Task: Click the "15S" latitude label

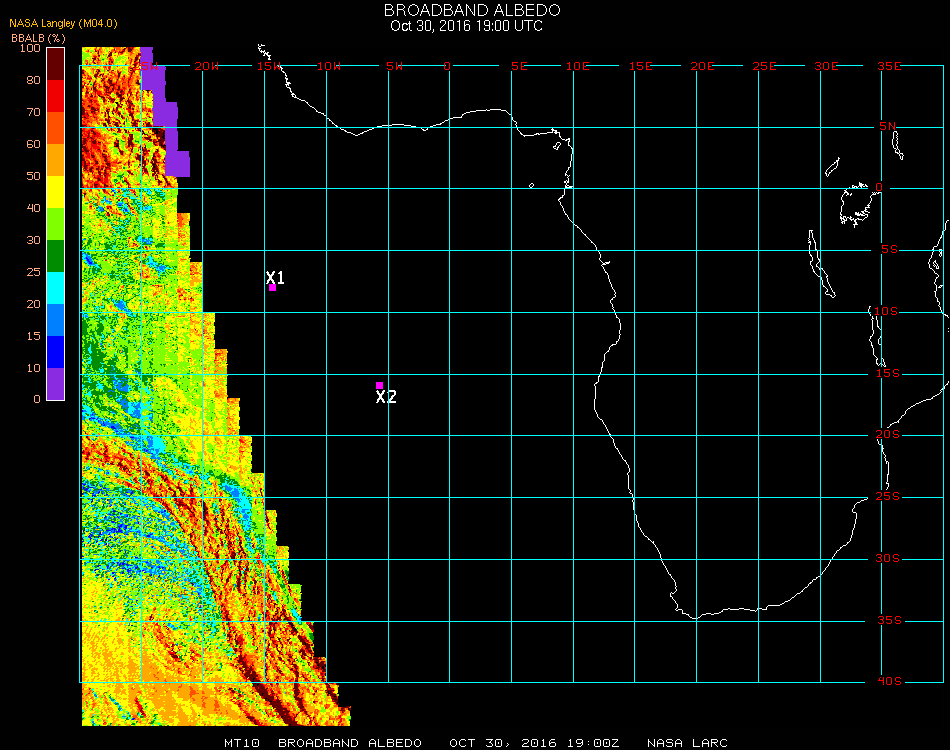Action: pyautogui.click(x=888, y=373)
